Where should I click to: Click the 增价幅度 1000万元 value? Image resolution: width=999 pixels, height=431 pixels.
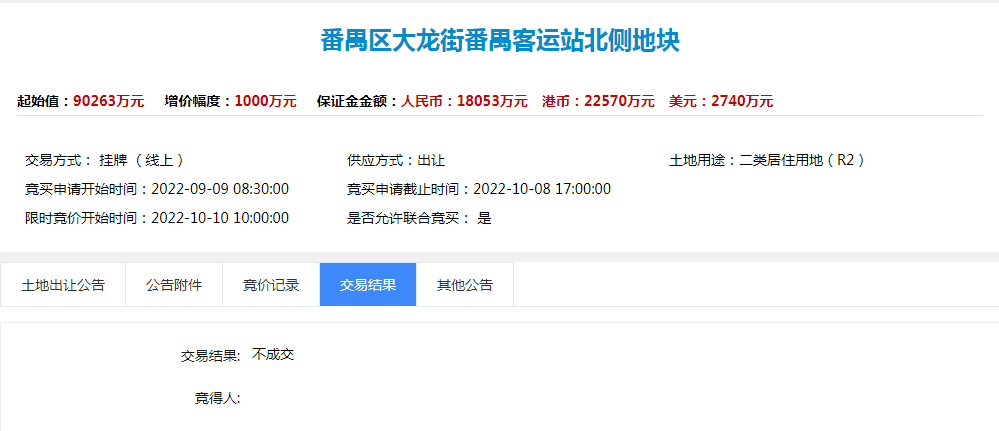click(x=266, y=101)
